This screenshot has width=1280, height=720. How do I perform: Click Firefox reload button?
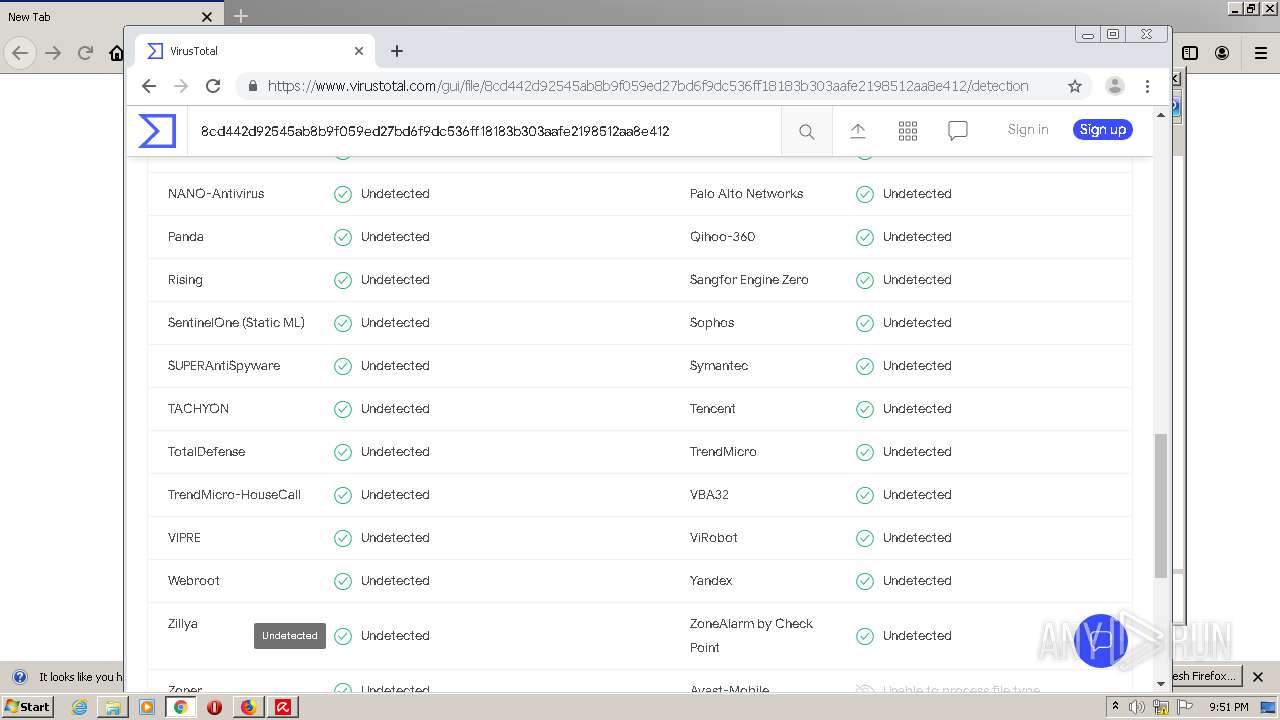click(85, 53)
